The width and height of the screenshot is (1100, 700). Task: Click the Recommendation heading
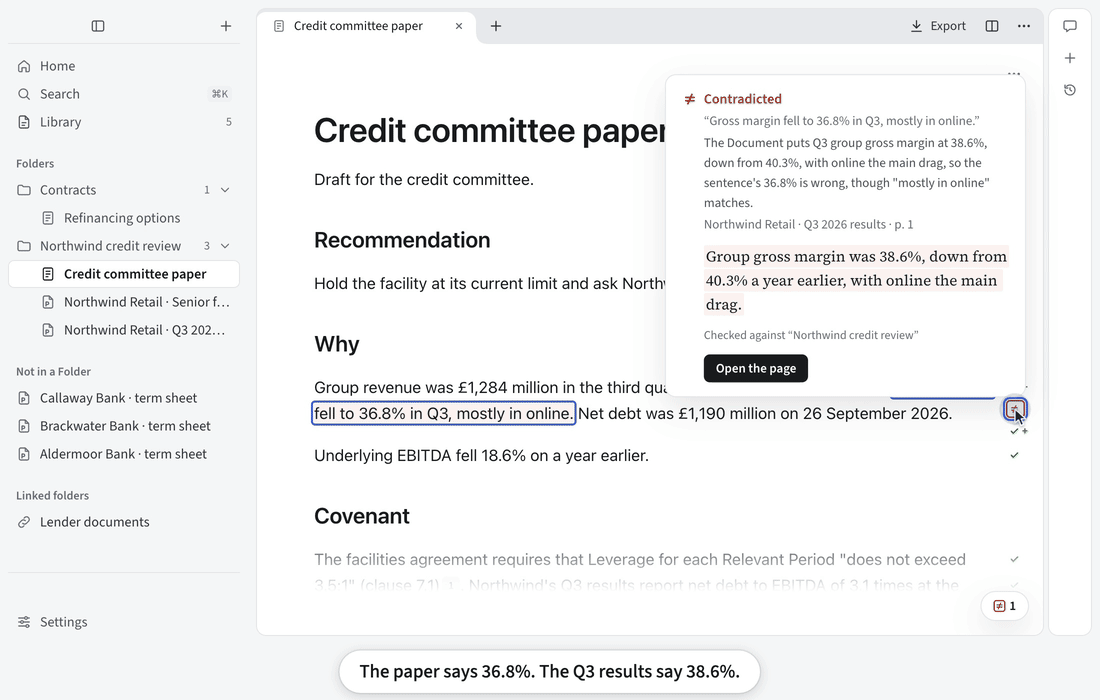[402, 240]
